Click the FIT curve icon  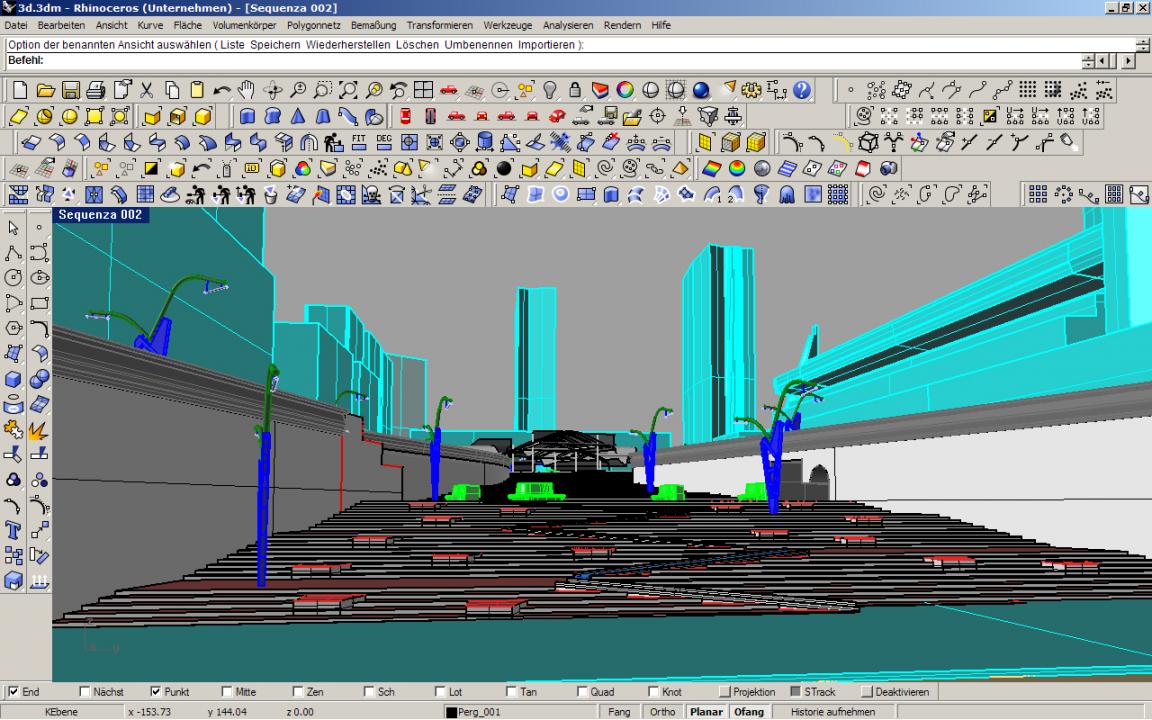[x=359, y=142]
